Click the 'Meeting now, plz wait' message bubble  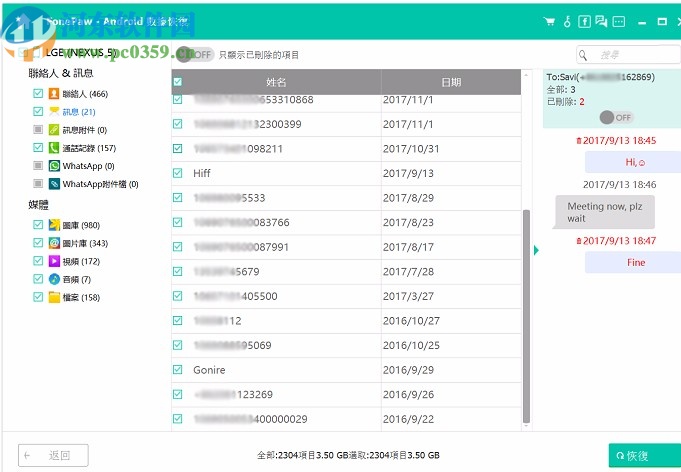(x=604, y=212)
